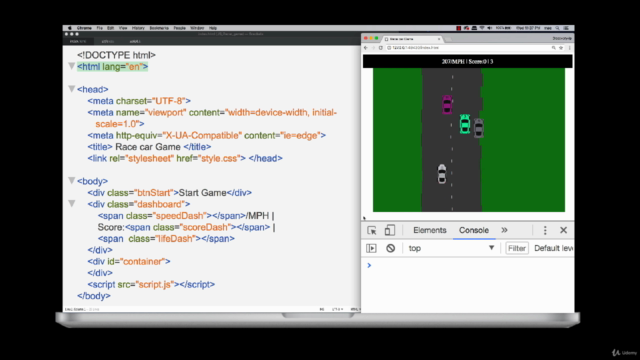The height and width of the screenshot is (360, 640).
Task: Open the Default levels dropdown
Action: point(553,248)
